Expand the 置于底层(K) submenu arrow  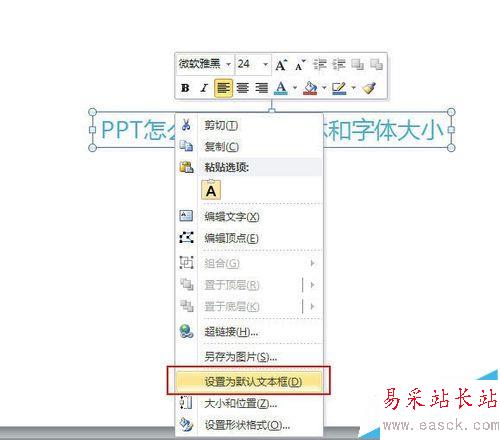[x=312, y=306]
